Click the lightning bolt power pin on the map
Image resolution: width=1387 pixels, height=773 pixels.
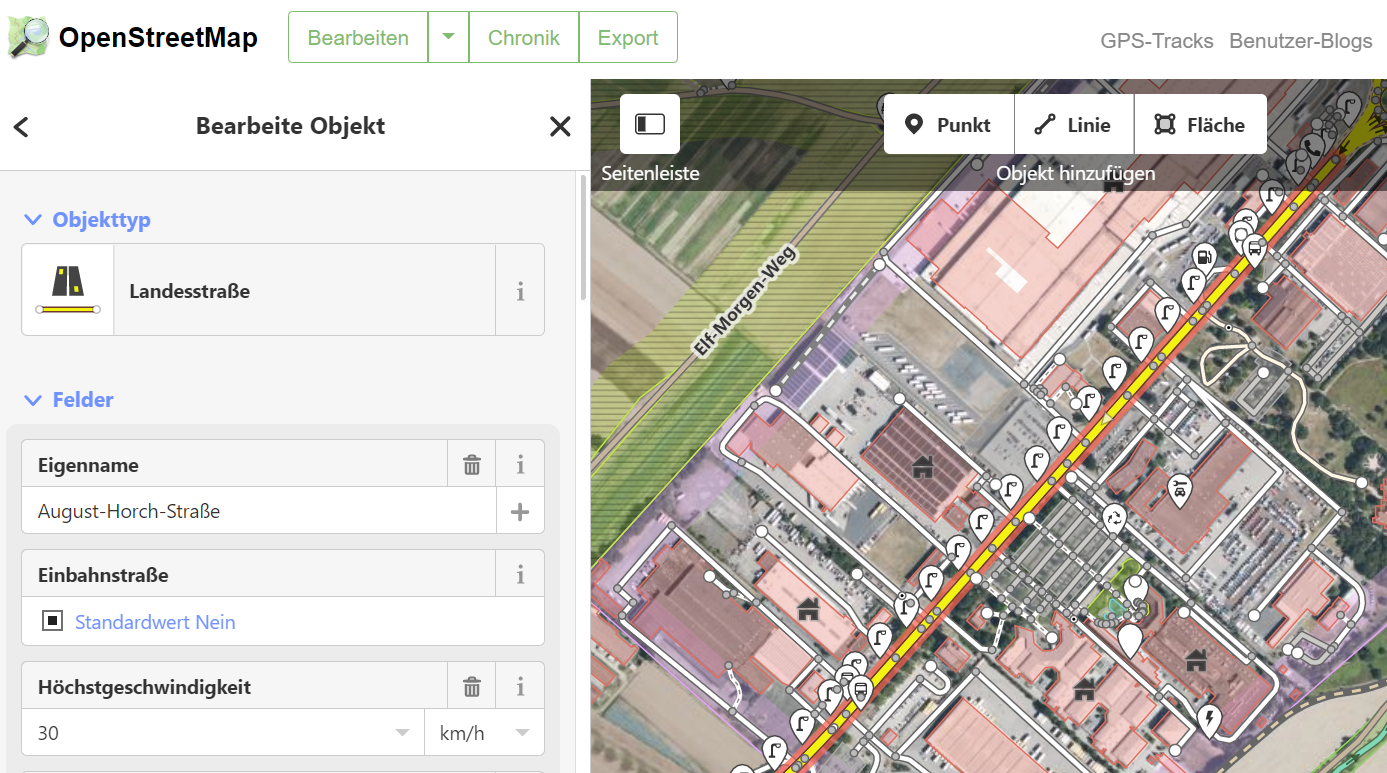coord(1209,719)
